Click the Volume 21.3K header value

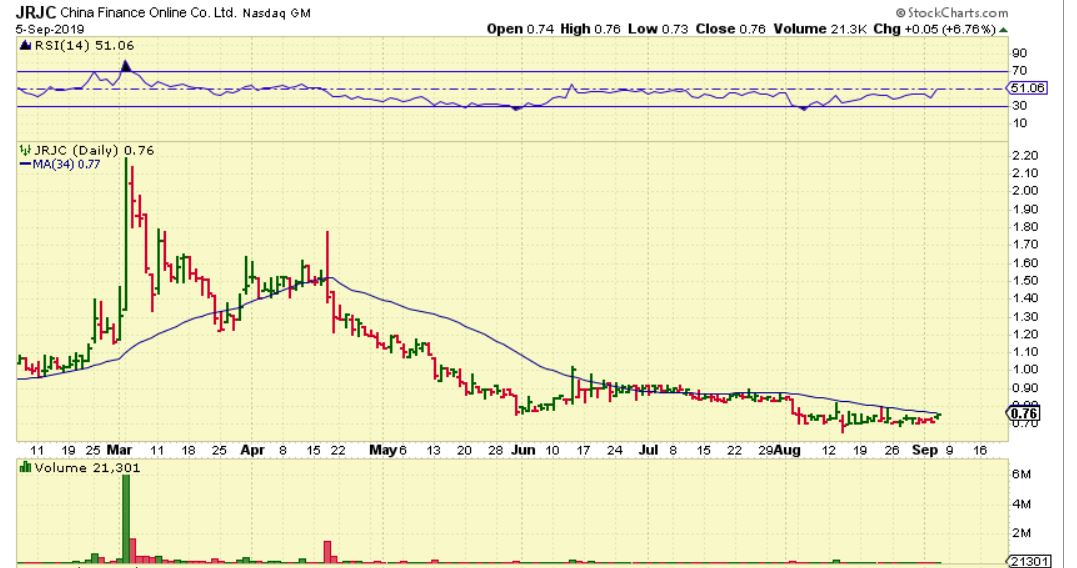(819, 30)
